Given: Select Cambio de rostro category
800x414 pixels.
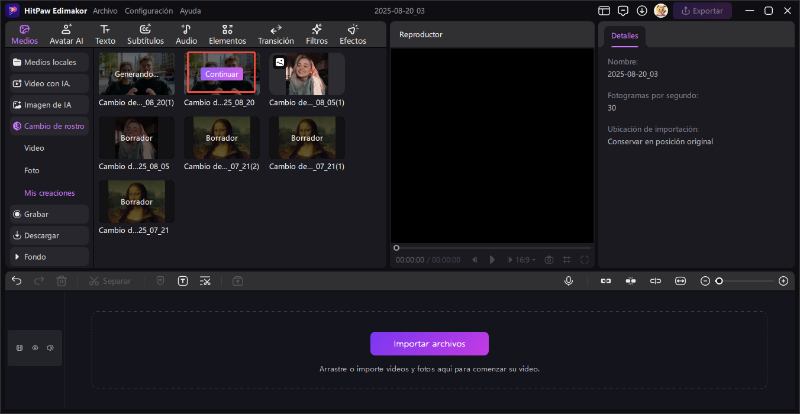Looking at the screenshot, I should 49,126.
